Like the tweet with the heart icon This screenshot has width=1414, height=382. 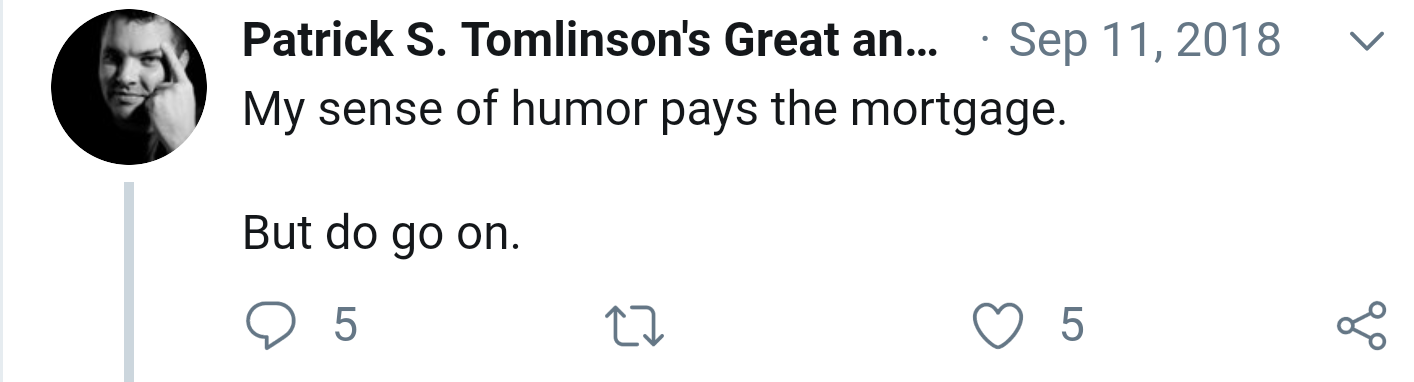(x=998, y=327)
